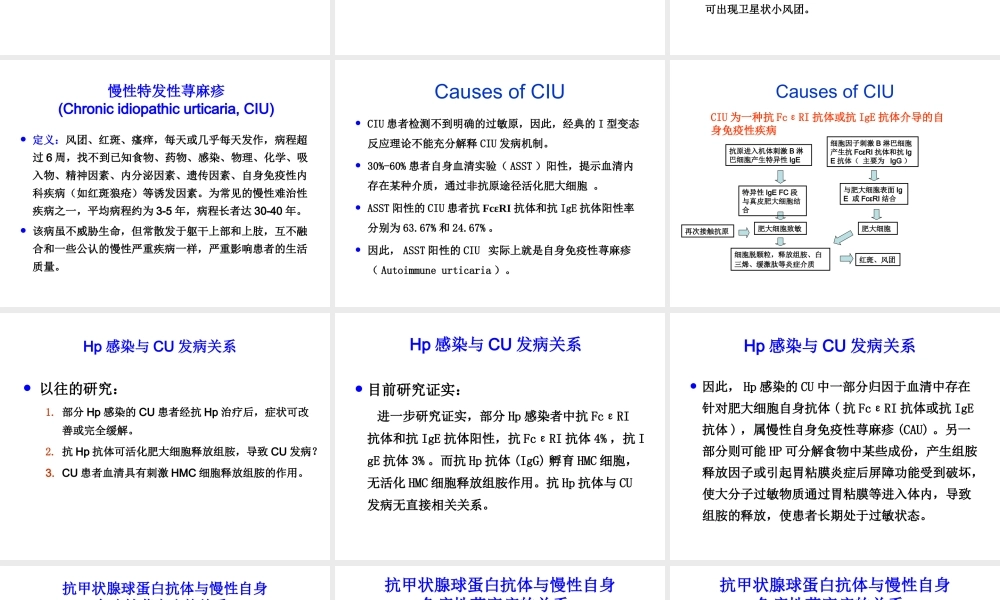Click the "红疹、风团" result box
This screenshot has height=600, width=1000.
876,257
